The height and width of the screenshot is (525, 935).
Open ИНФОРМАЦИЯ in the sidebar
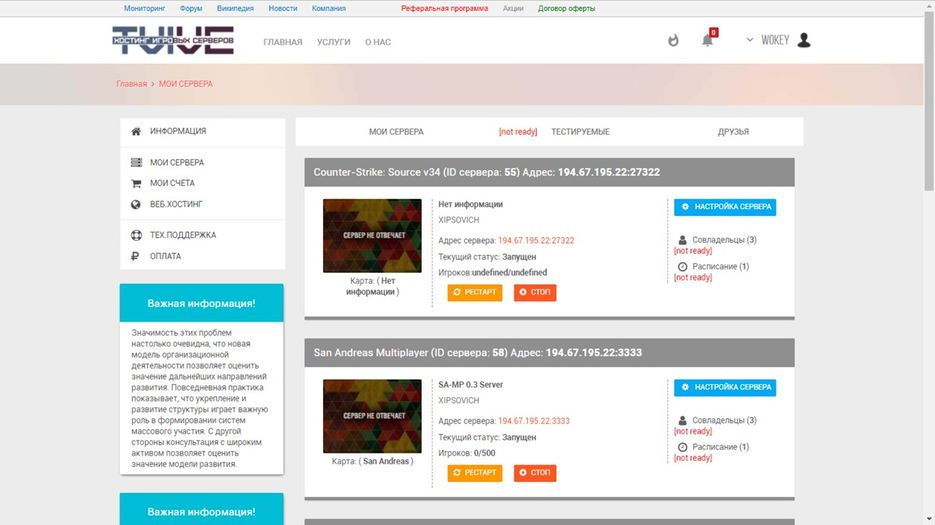178,131
